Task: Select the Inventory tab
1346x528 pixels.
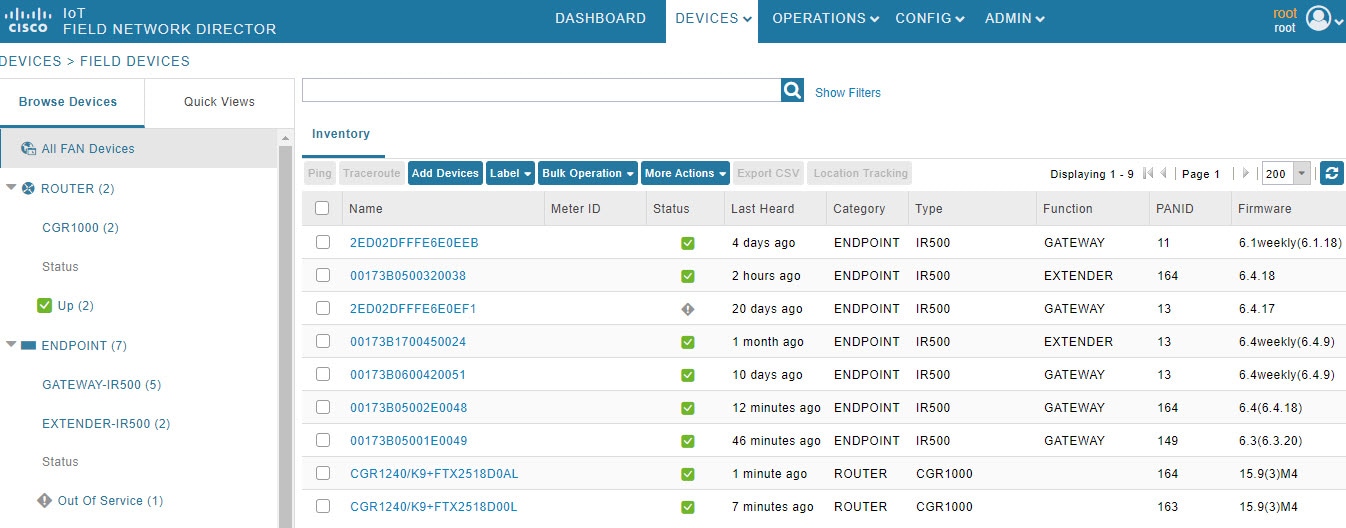Action: click(341, 134)
